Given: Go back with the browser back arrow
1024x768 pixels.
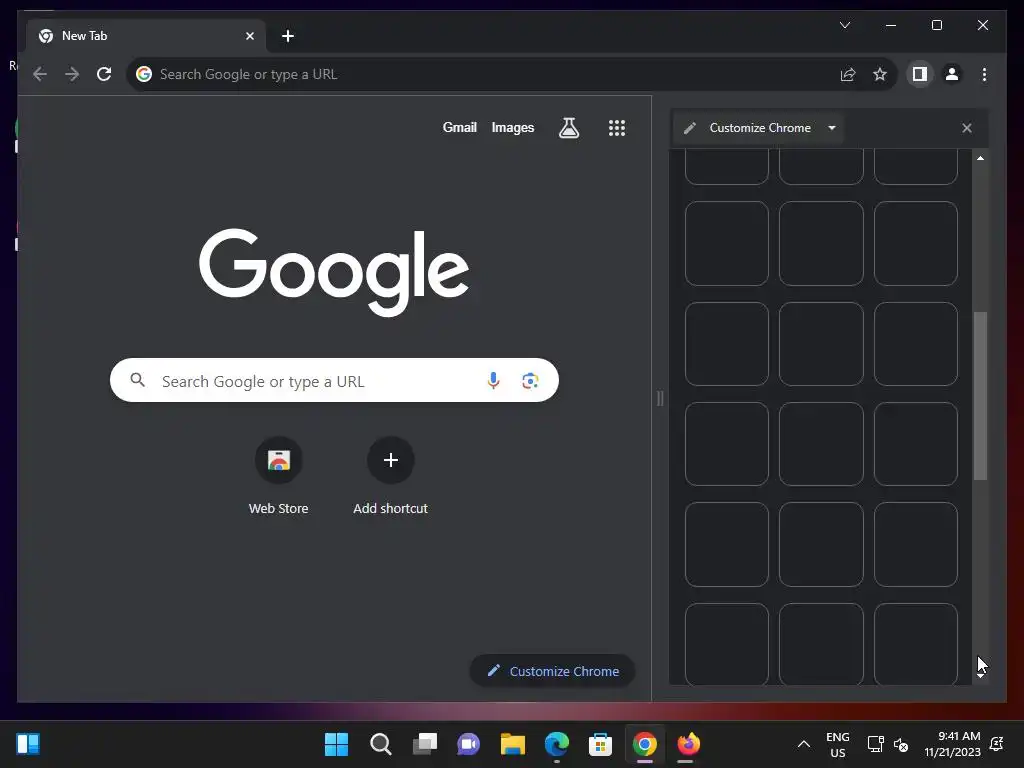Looking at the screenshot, I should [40, 74].
